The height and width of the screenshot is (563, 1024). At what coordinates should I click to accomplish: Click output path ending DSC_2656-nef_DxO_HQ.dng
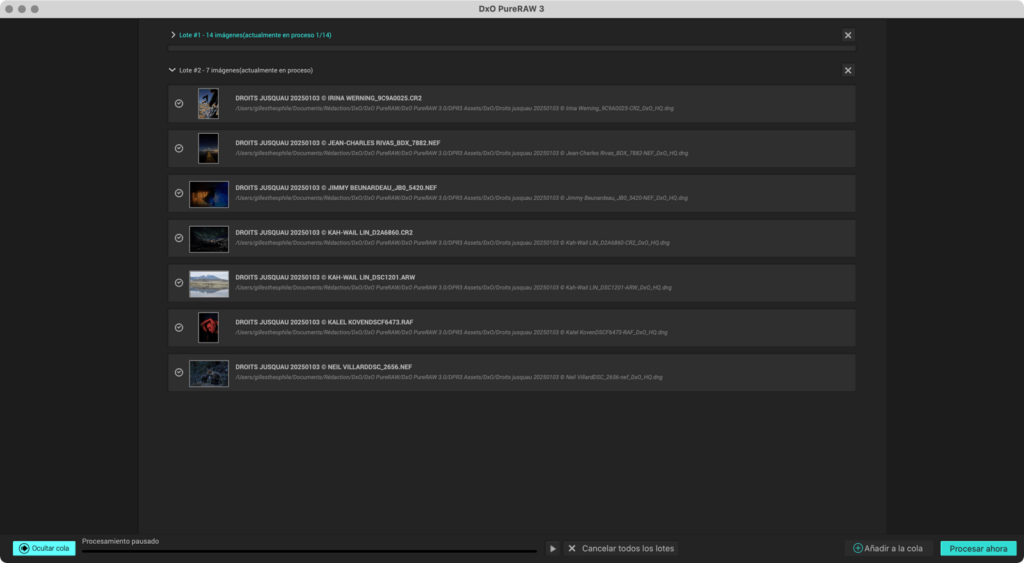tap(449, 378)
